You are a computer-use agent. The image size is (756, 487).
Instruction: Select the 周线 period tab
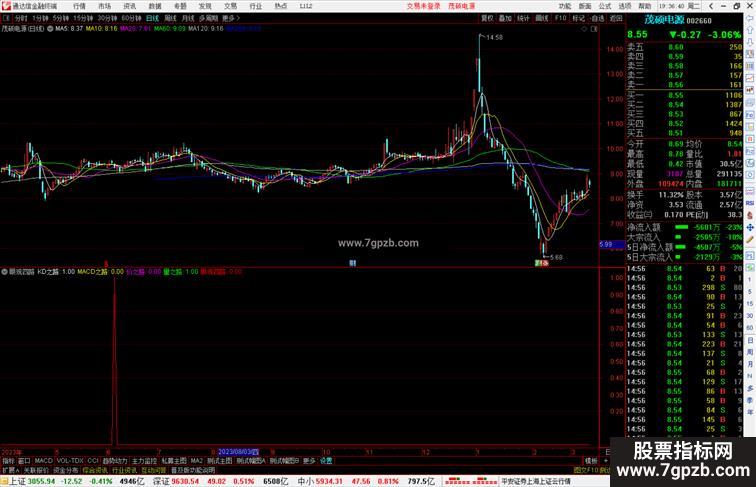click(x=170, y=18)
